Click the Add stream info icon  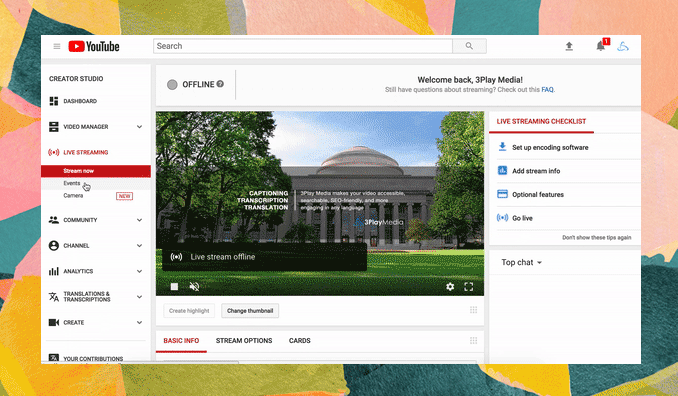click(502, 170)
